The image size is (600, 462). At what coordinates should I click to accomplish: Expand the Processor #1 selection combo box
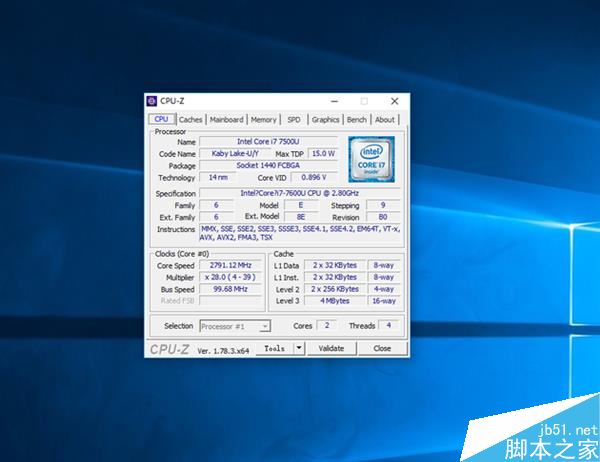pos(235,327)
